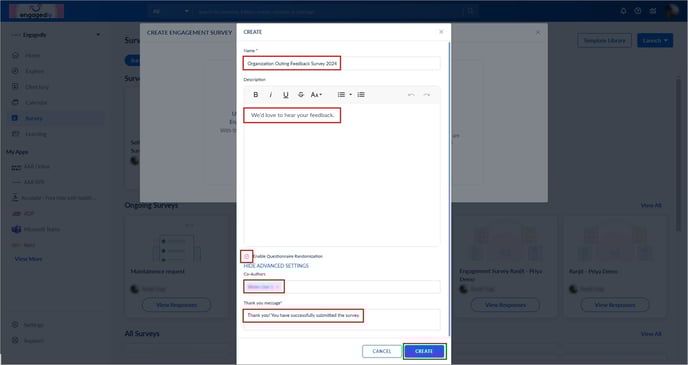Apply strikethrough in description editor
The image size is (688, 365).
(301, 95)
